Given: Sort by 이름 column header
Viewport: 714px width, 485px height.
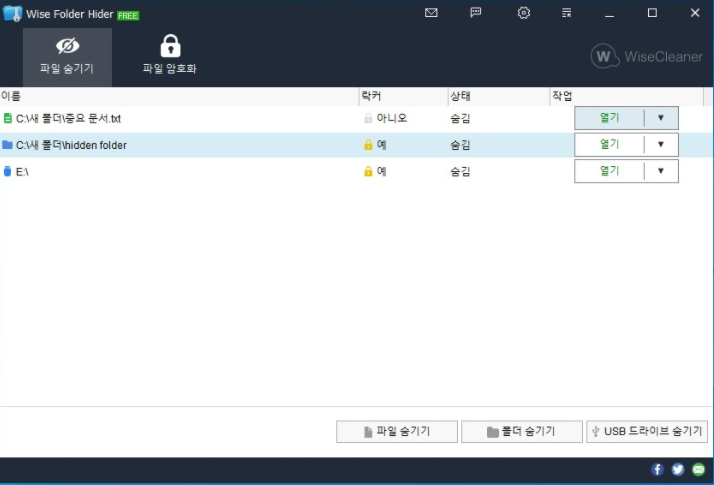Looking at the screenshot, I should pyautogui.click(x=179, y=96).
